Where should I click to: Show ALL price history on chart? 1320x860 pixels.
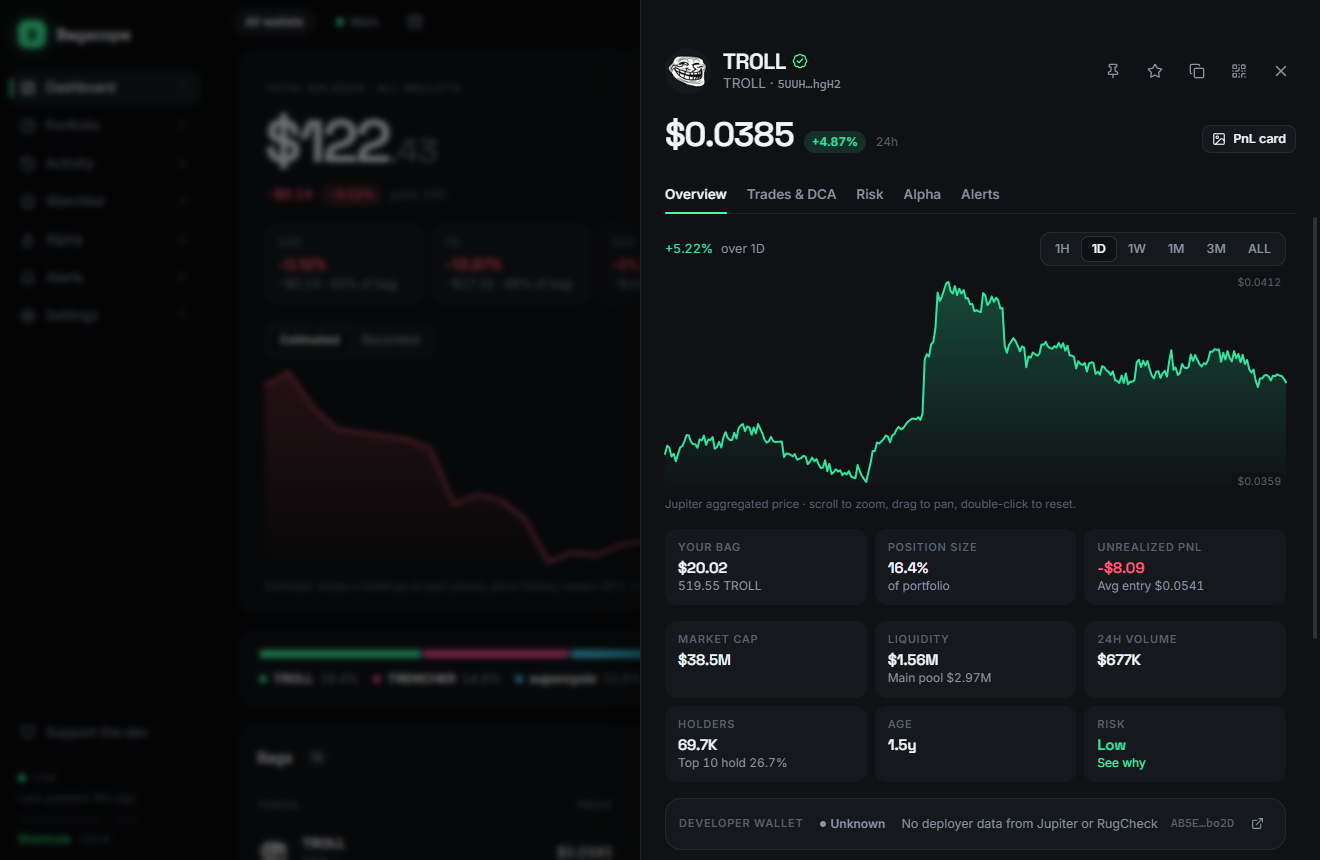[1259, 249]
